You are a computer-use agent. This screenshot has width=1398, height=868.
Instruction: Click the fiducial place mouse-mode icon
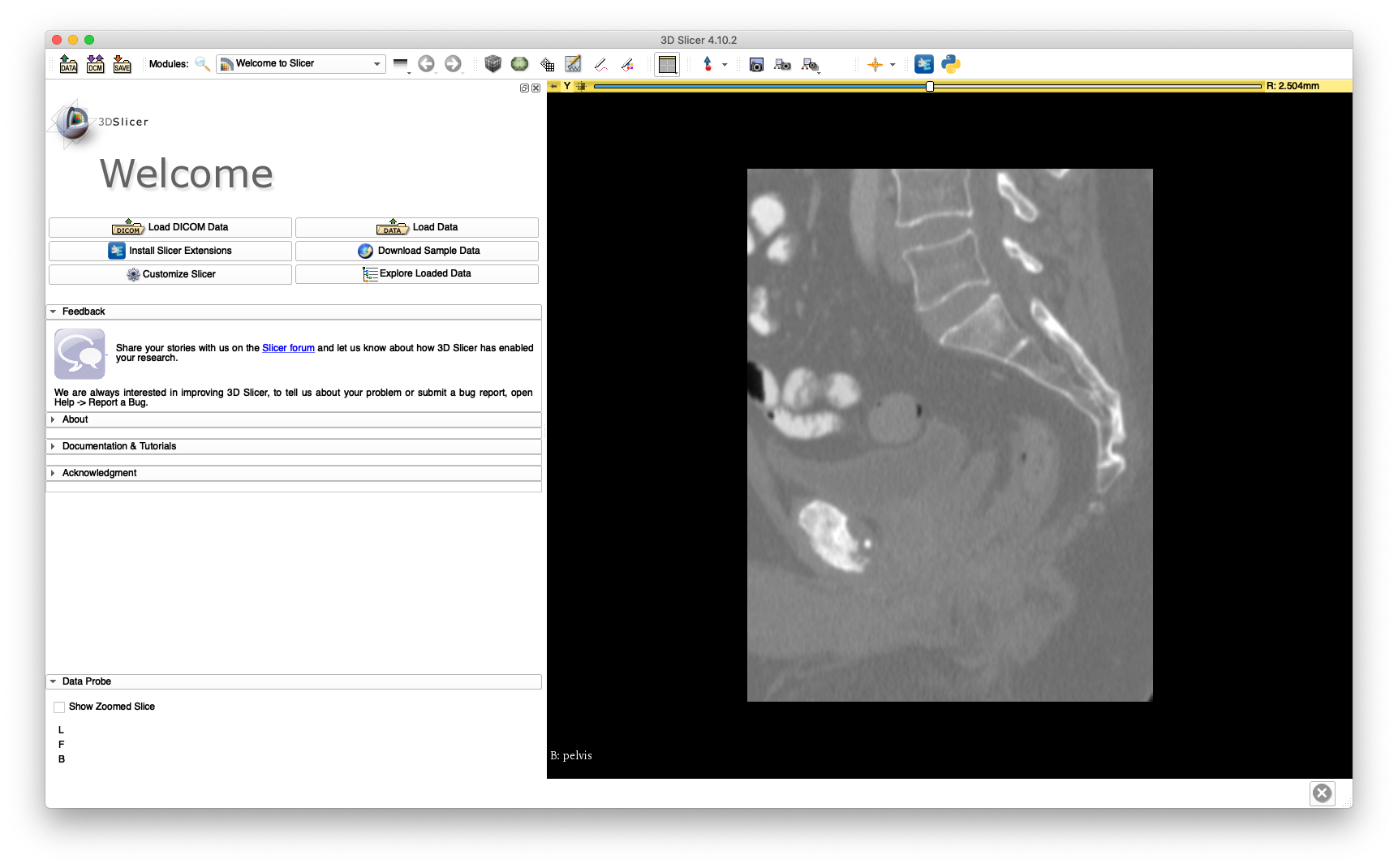point(708,64)
